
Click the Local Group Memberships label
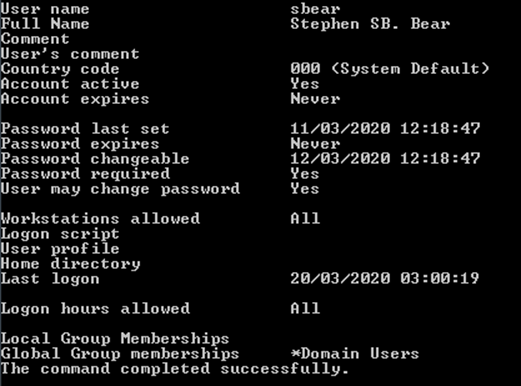click(115, 339)
